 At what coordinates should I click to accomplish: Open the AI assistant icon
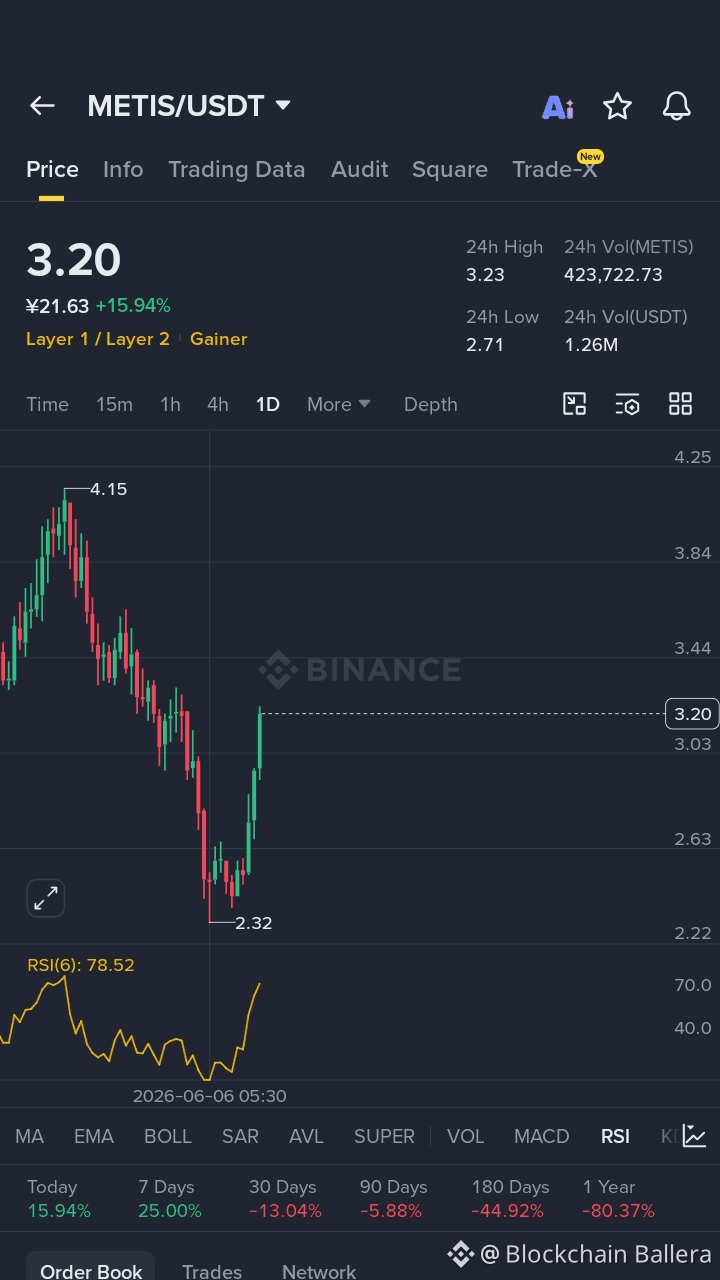click(x=558, y=107)
